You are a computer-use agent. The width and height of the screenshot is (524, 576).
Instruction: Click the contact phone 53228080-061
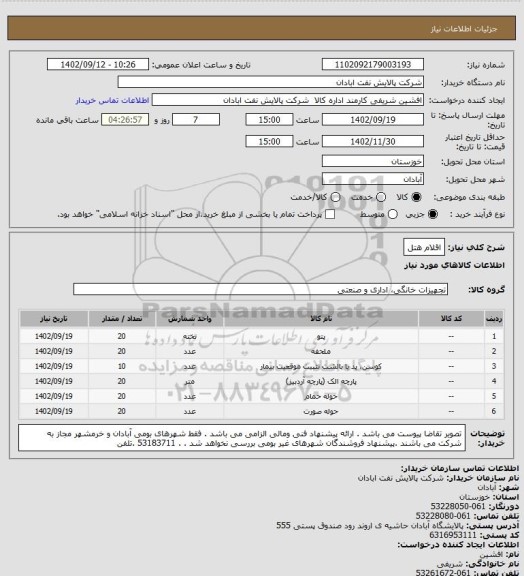click(x=443, y=516)
